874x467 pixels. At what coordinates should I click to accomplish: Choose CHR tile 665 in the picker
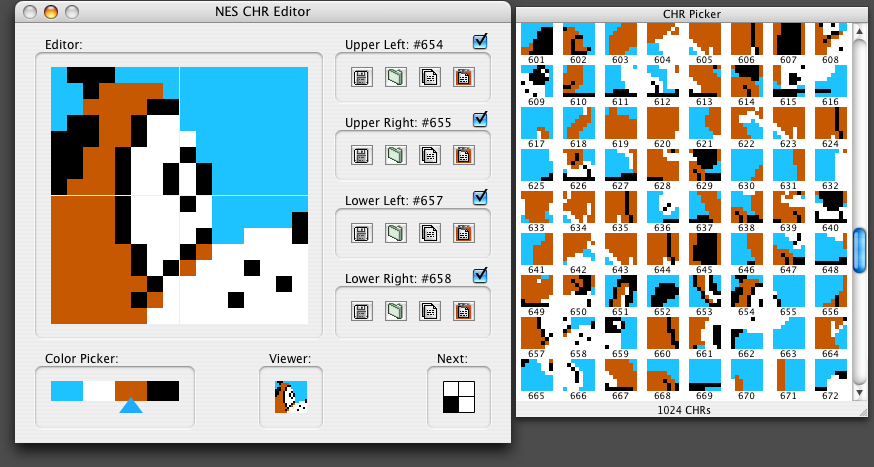(537, 375)
